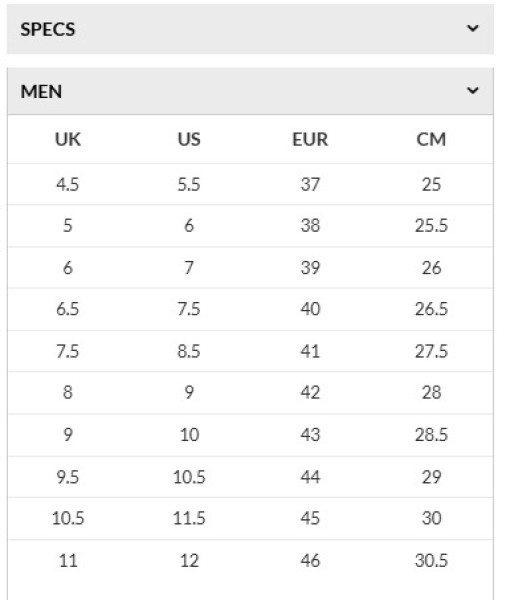The height and width of the screenshot is (600, 506).
Task: Click US size 12 cell
Action: (189, 561)
